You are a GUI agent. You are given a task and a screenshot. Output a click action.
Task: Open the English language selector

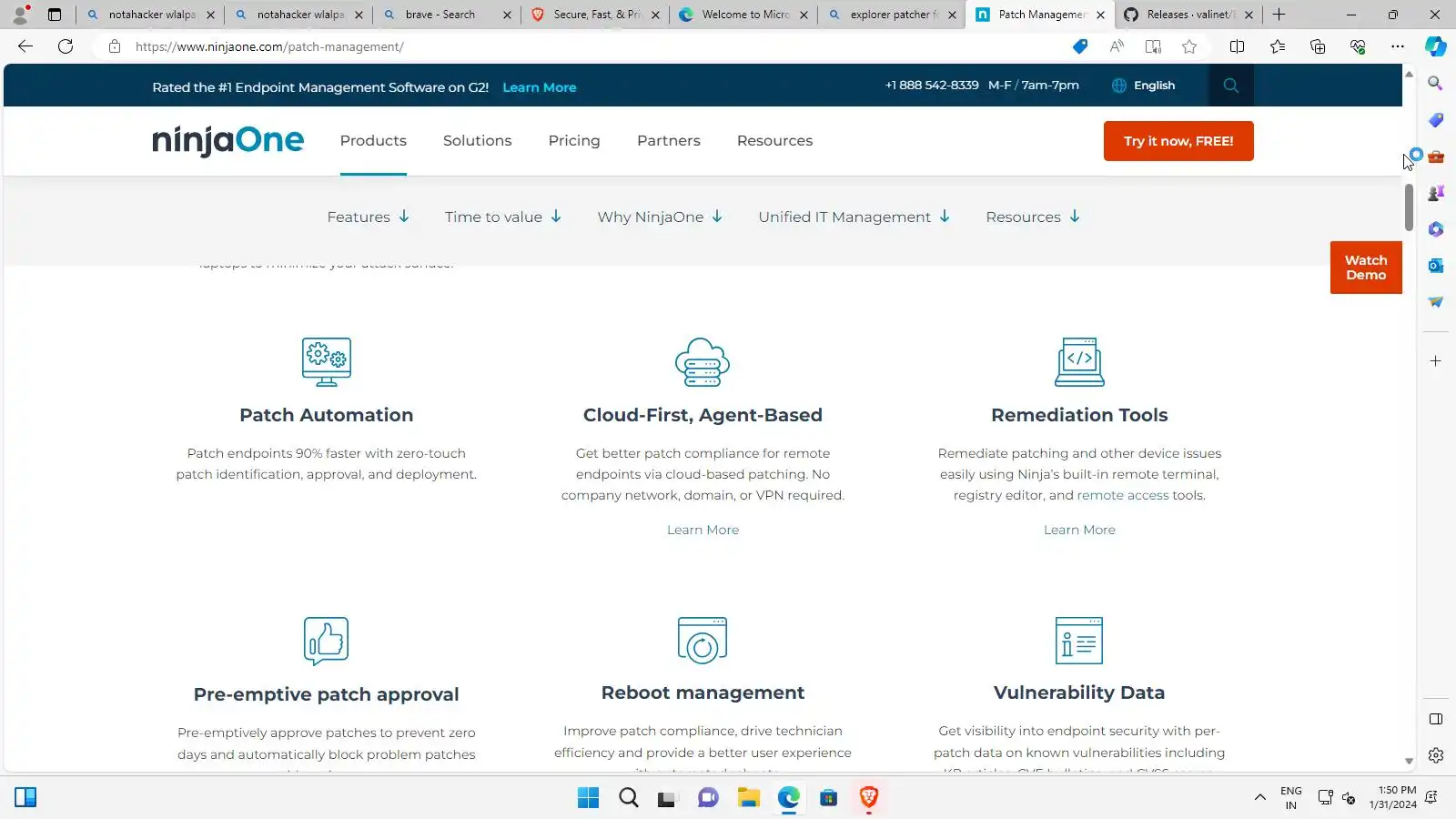coord(1144,86)
